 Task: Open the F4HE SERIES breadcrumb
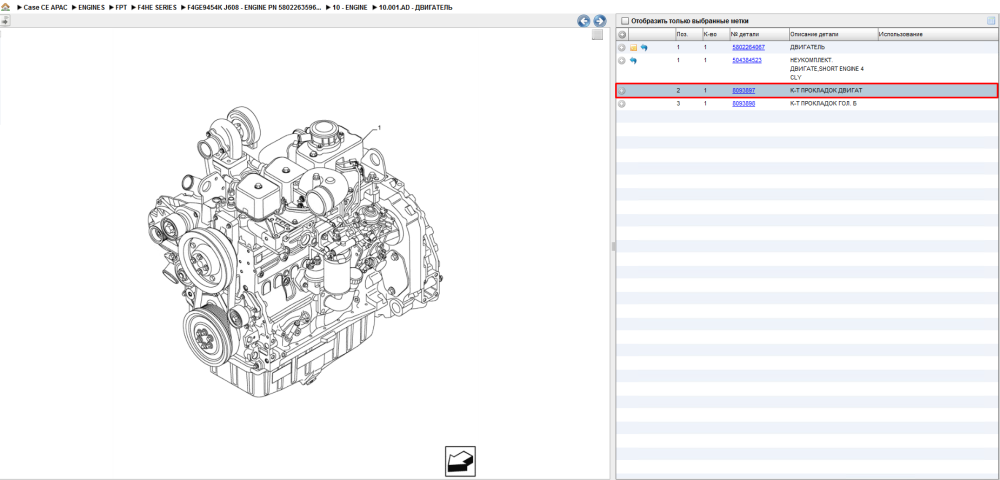point(157,8)
